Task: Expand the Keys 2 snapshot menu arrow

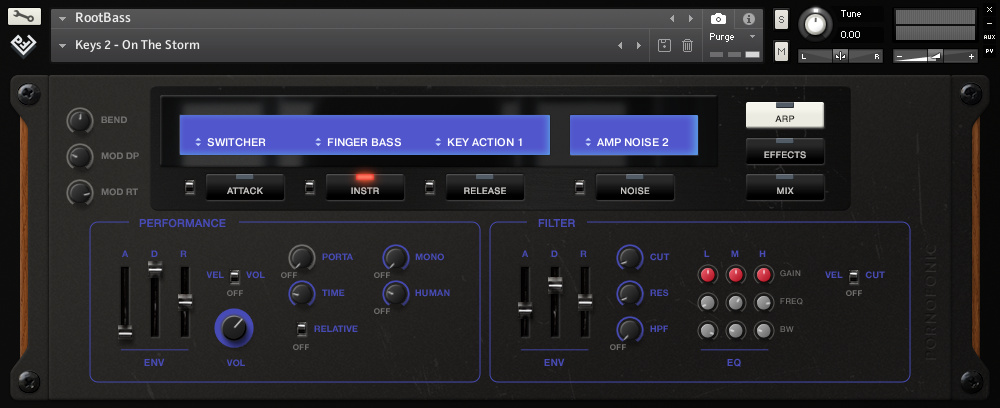Action: tap(62, 46)
